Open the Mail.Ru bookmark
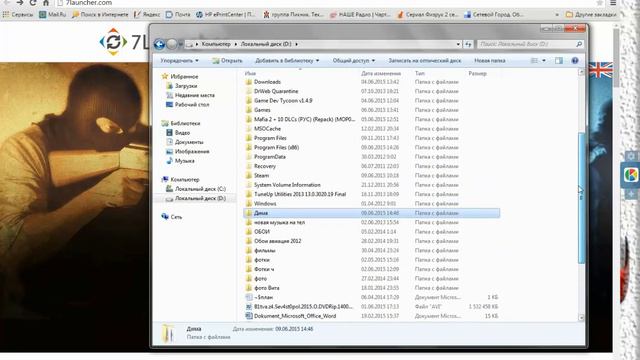The width and height of the screenshot is (640, 360). pos(53,14)
